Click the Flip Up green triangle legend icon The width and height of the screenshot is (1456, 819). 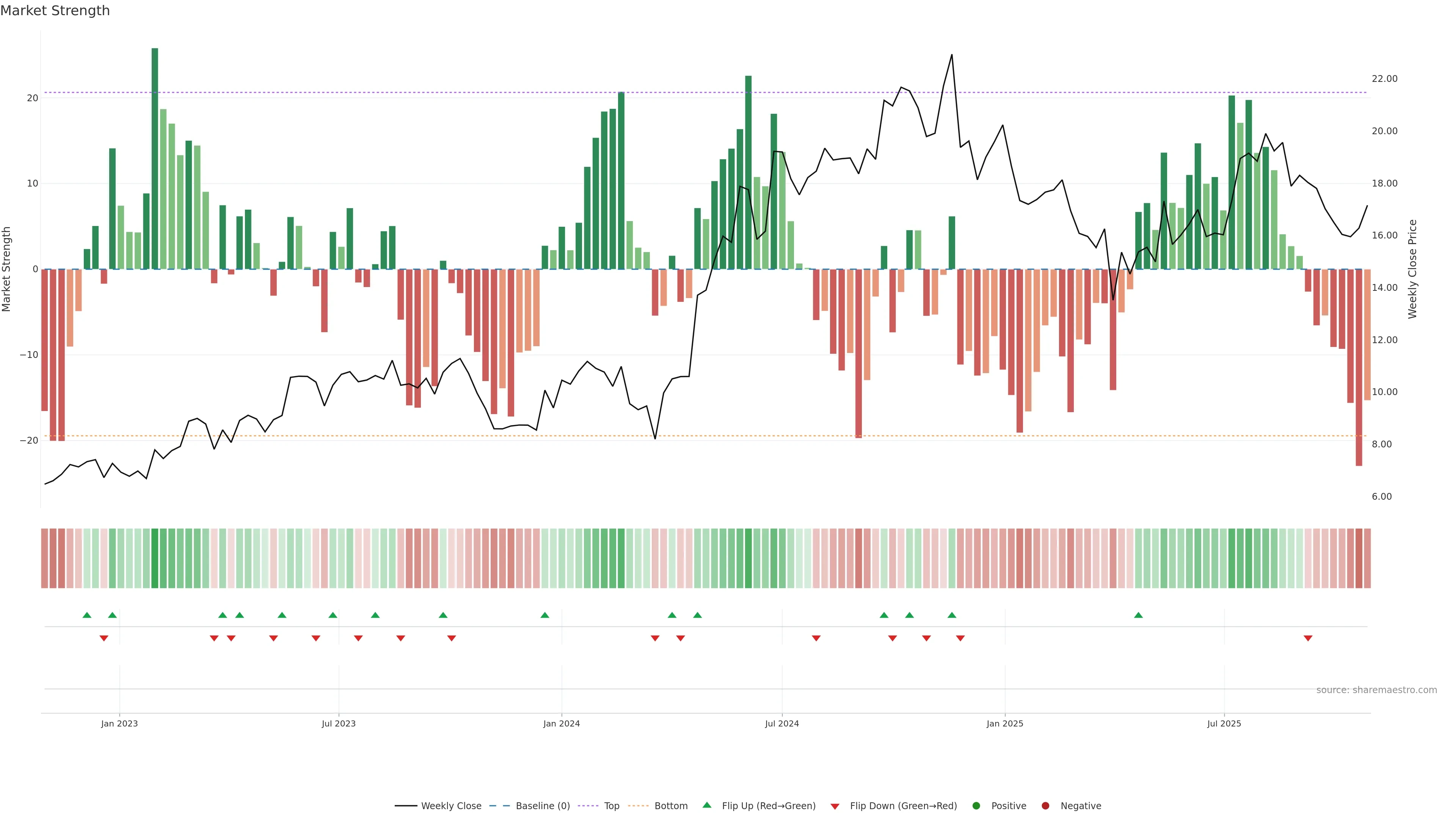coord(706,805)
